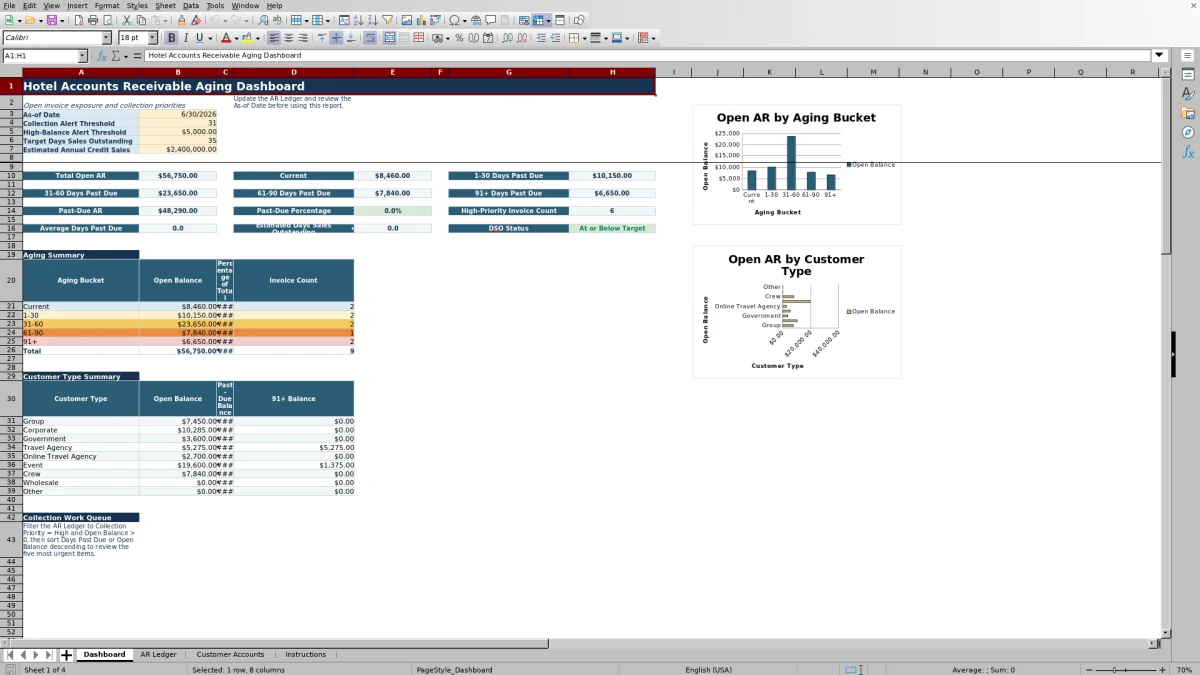The width and height of the screenshot is (1200, 675).
Task: Toggle print preview icon
Action: 107,20
